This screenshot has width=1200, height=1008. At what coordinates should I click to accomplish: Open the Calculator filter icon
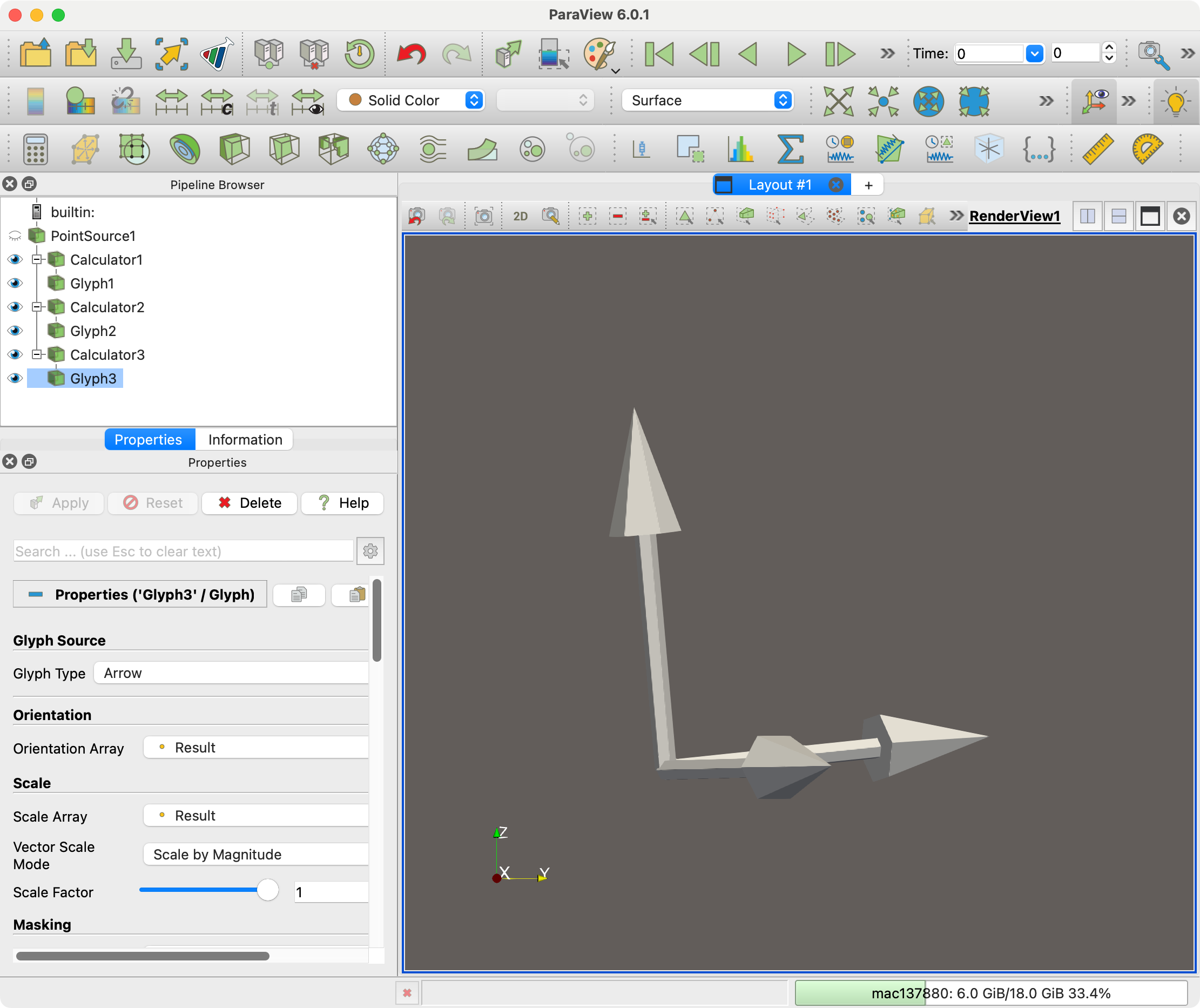[x=35, y=149]
